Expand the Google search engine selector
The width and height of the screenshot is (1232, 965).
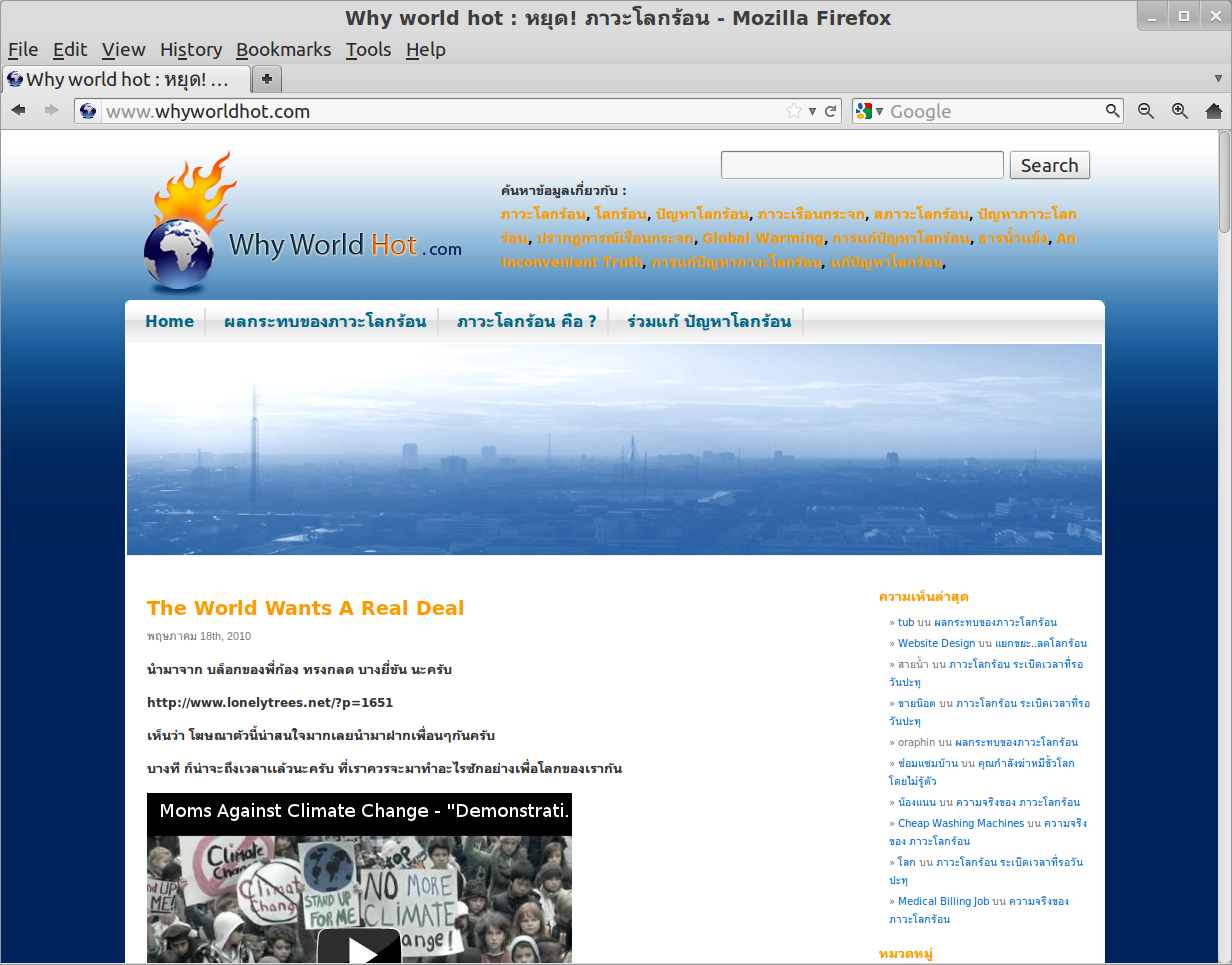click(x=869, y=111)
